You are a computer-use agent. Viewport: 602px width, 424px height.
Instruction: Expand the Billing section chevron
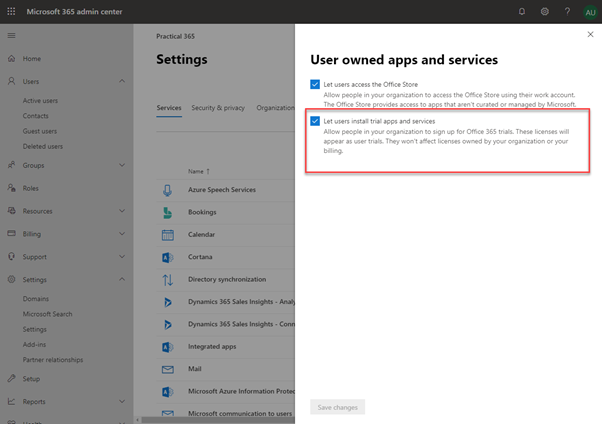(122, 234)
